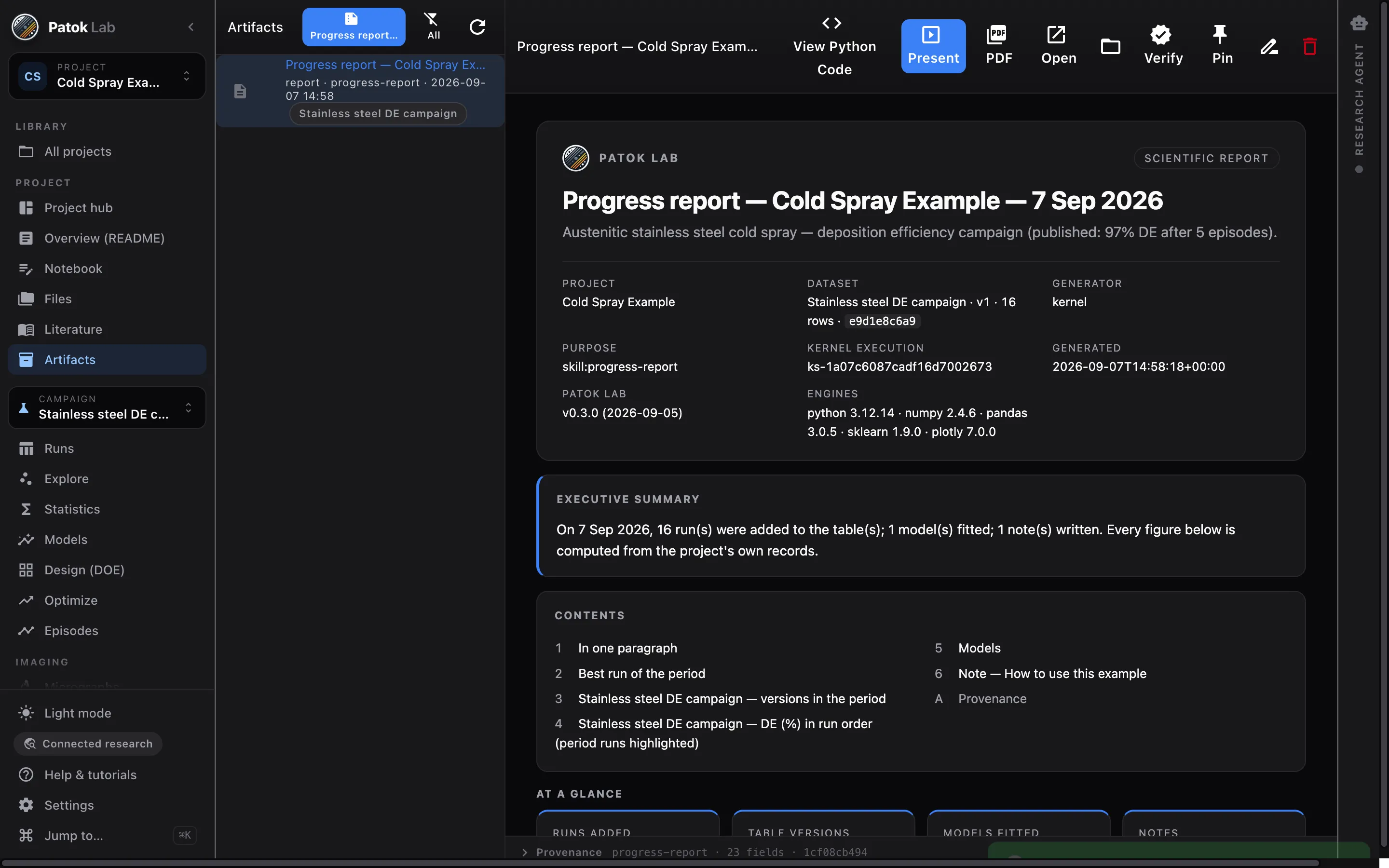Jump to contents item Provenance

pos(992,699)
